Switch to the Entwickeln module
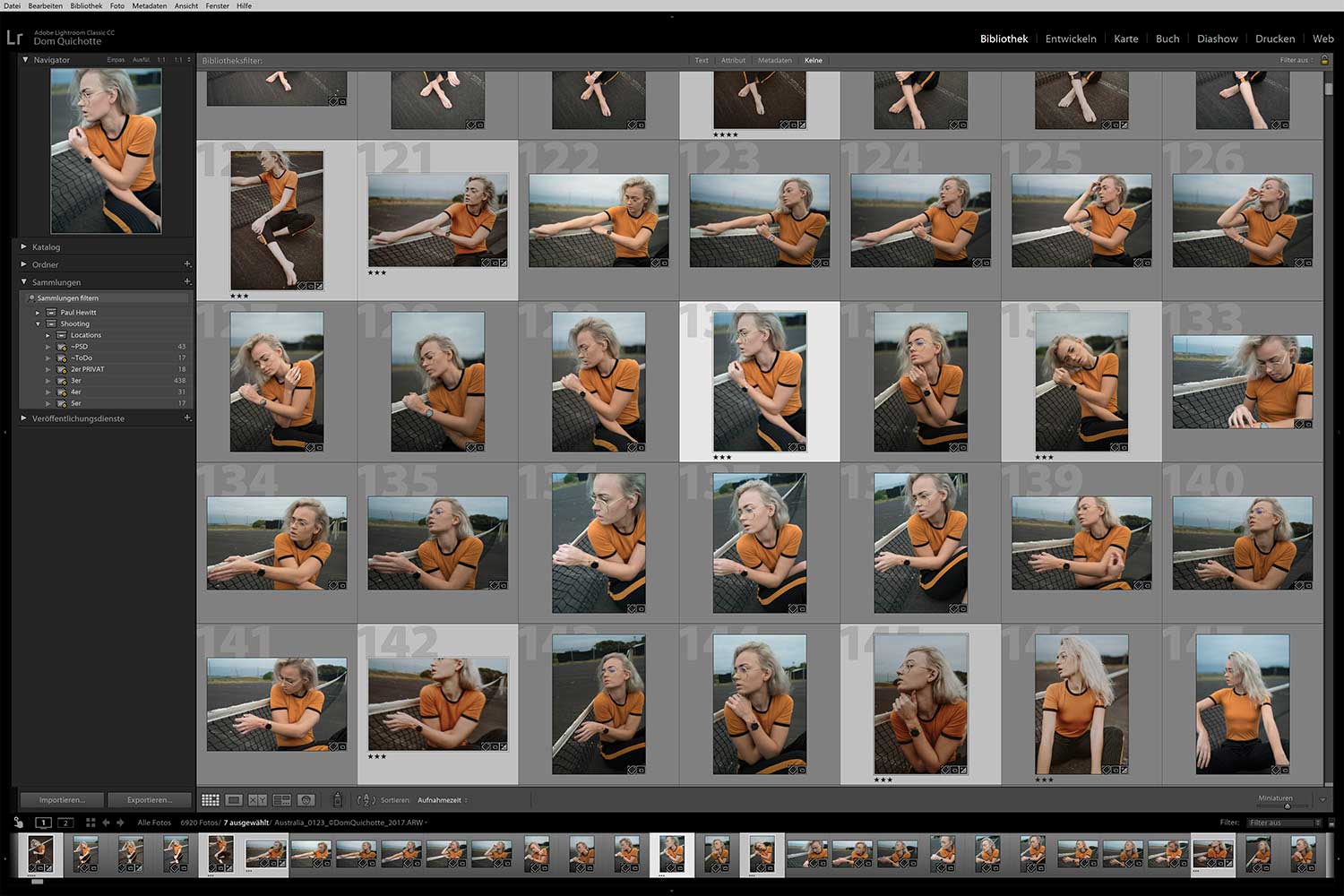Image resolution: width=1344 pixels, height=896 pixels. tap(1071, 39)
